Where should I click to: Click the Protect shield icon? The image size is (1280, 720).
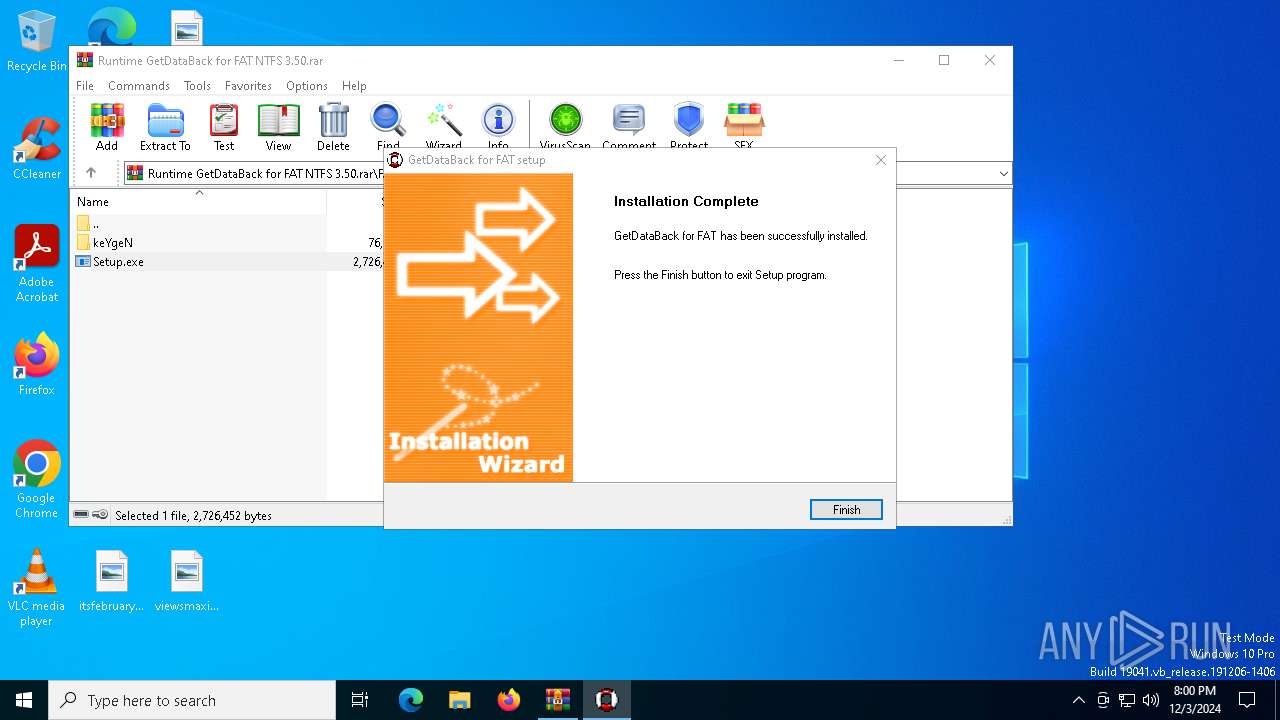pyautogui.click(x=689, y=127)
